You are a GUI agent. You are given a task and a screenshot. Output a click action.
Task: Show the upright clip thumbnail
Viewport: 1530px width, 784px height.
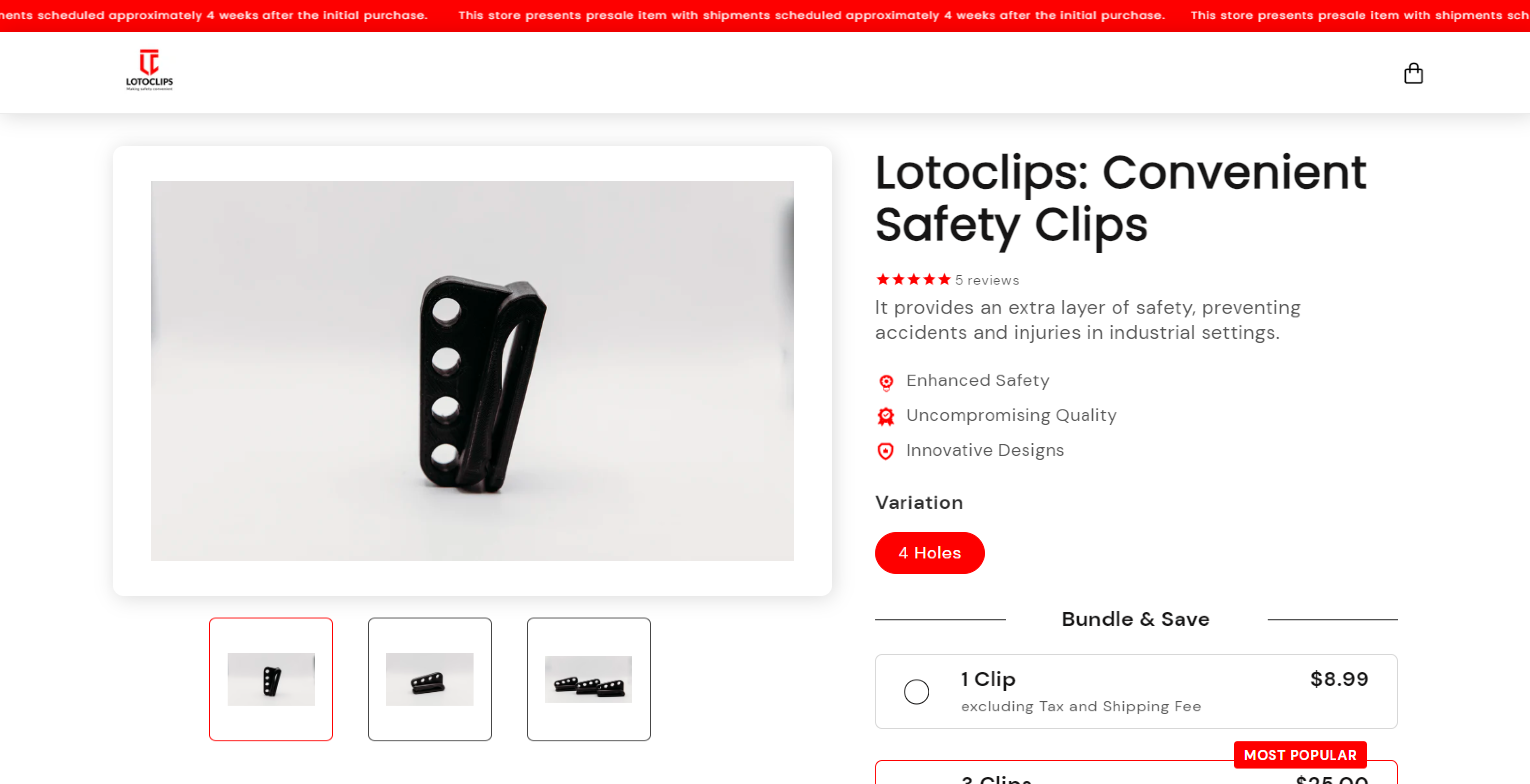point(271,679)
